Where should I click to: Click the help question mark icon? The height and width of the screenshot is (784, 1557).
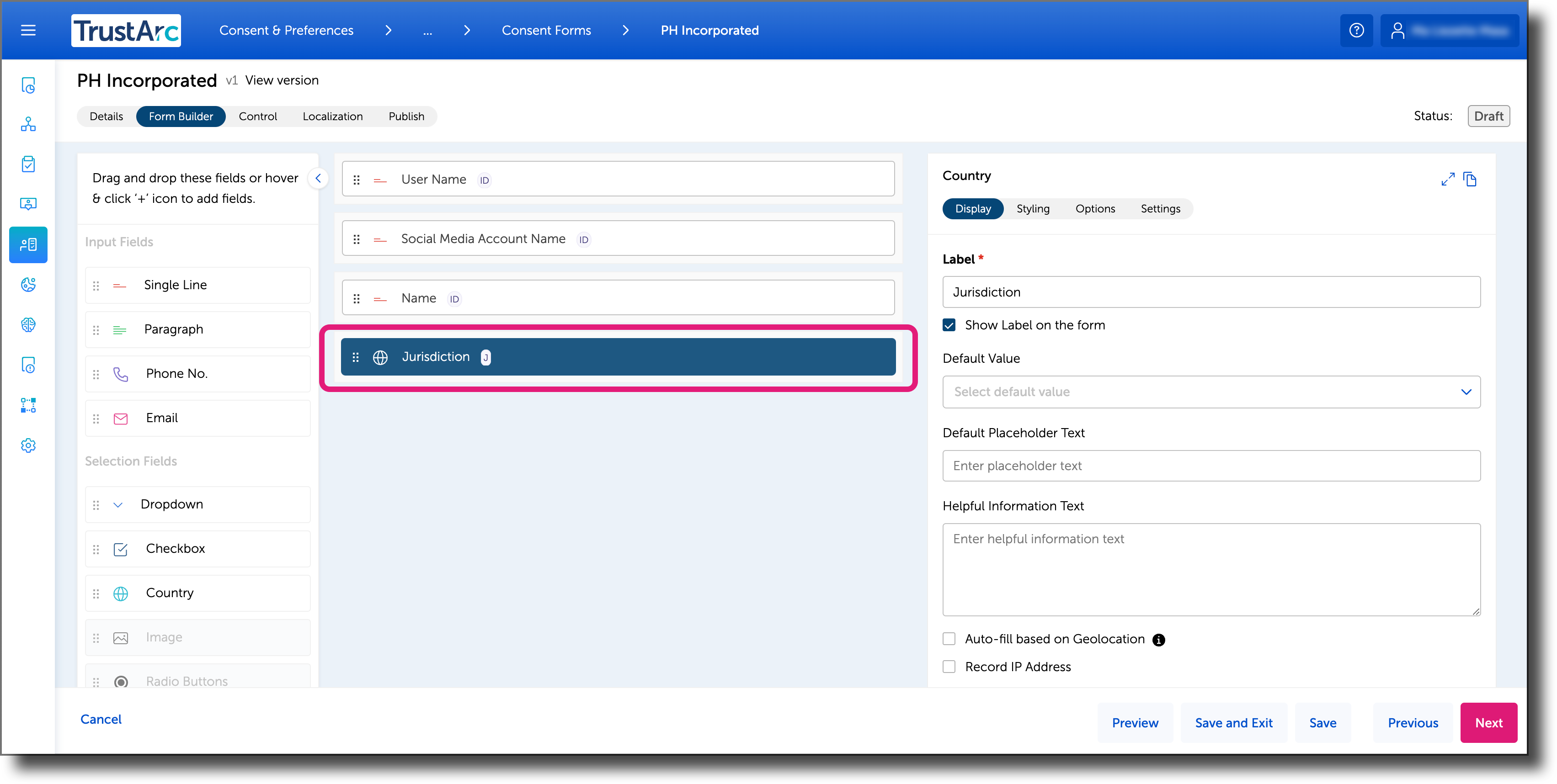(x=1356, y=30)
